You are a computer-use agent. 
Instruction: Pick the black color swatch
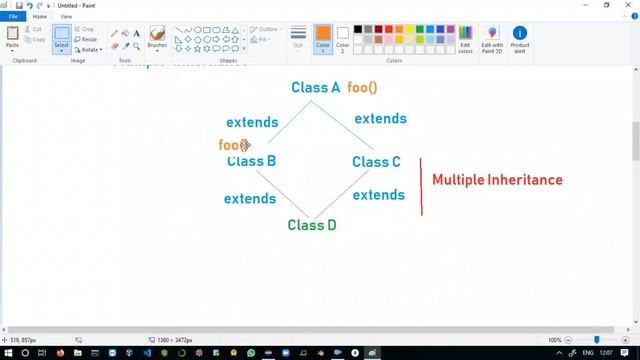[358, 29]
